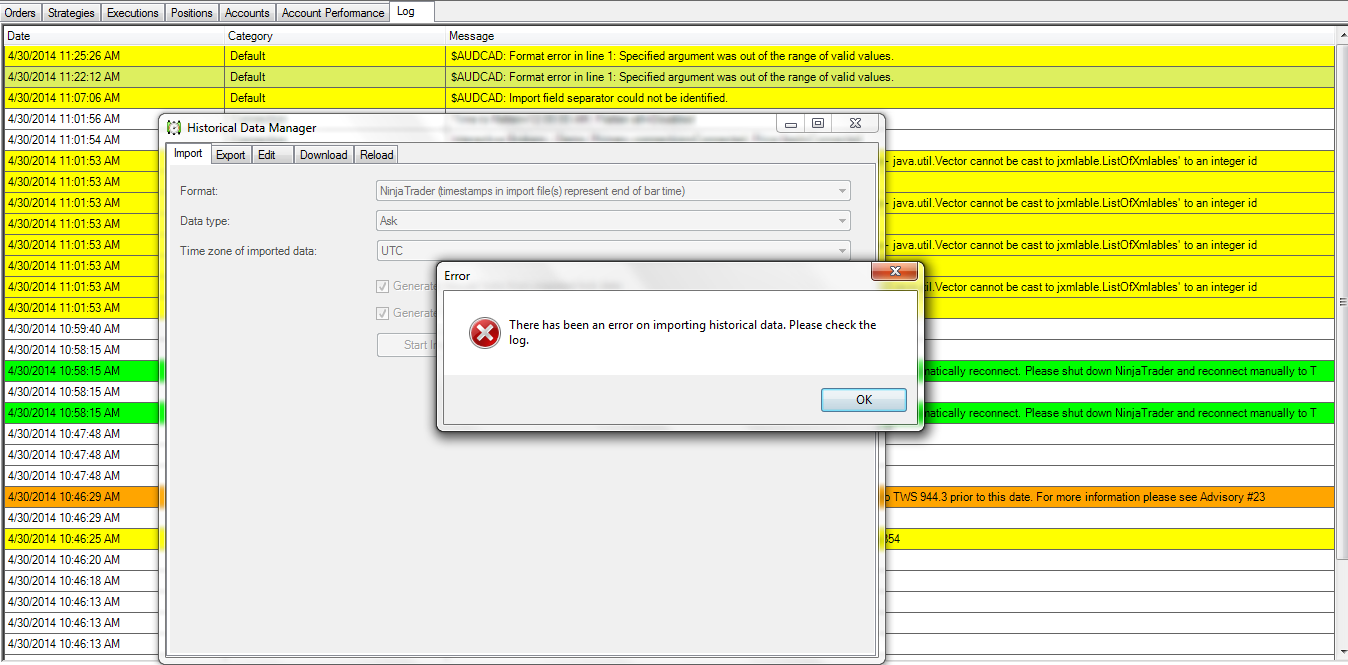Click the error message text in Error dialog
The image size is (1348, 665).
692,332
